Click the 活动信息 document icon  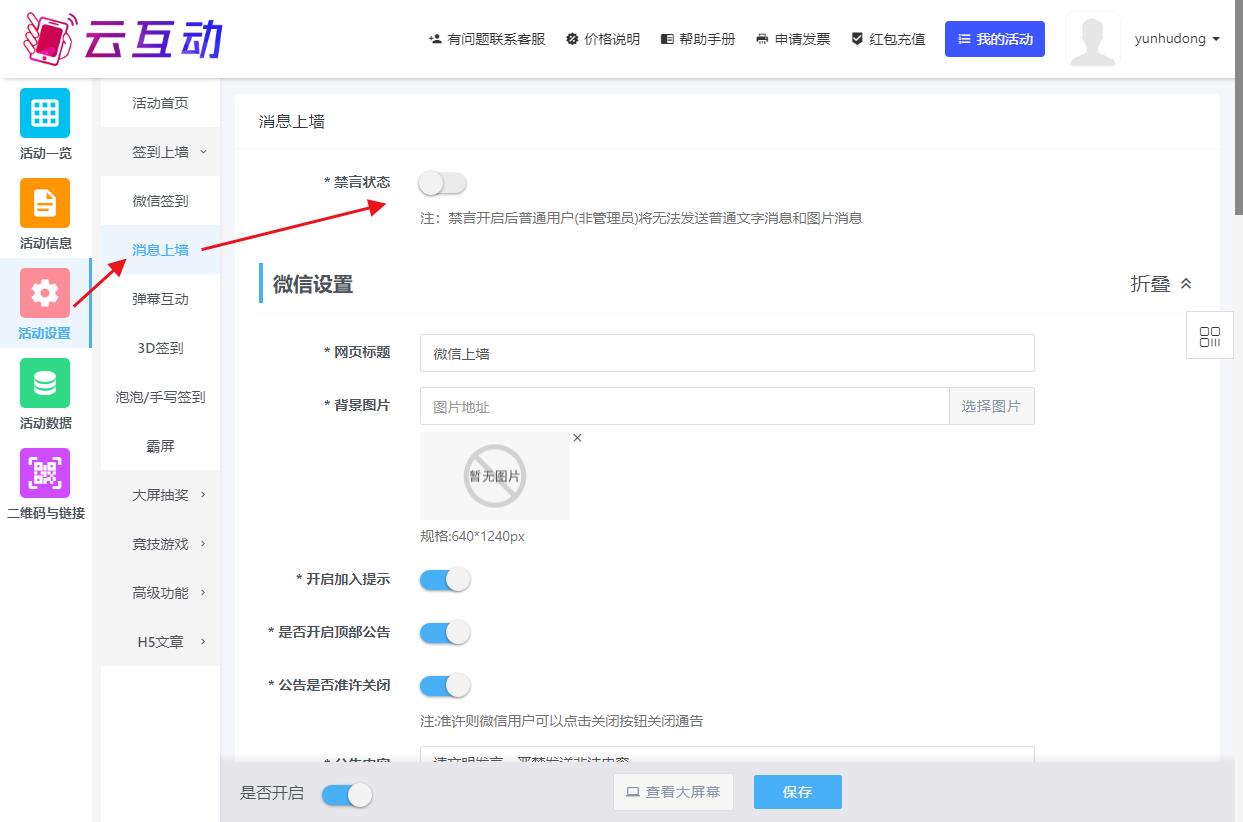pyautogui.click(x=45, y=203)
